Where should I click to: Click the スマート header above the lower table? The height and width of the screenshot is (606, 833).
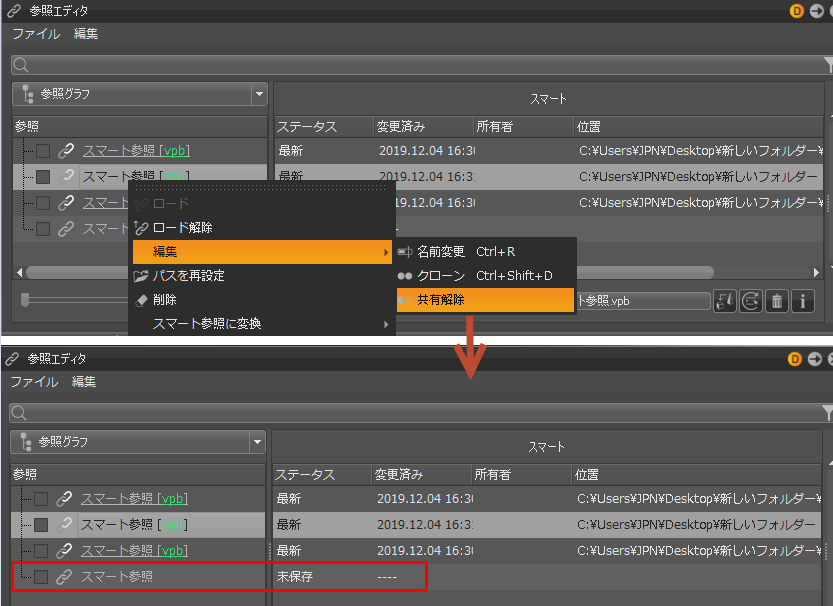point(546,447)
